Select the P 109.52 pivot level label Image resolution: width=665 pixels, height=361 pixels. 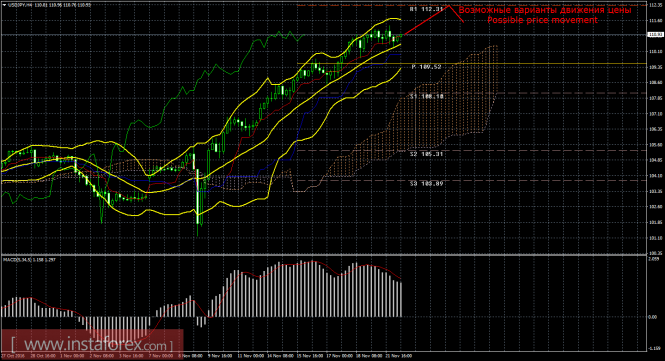click(426, 67)
